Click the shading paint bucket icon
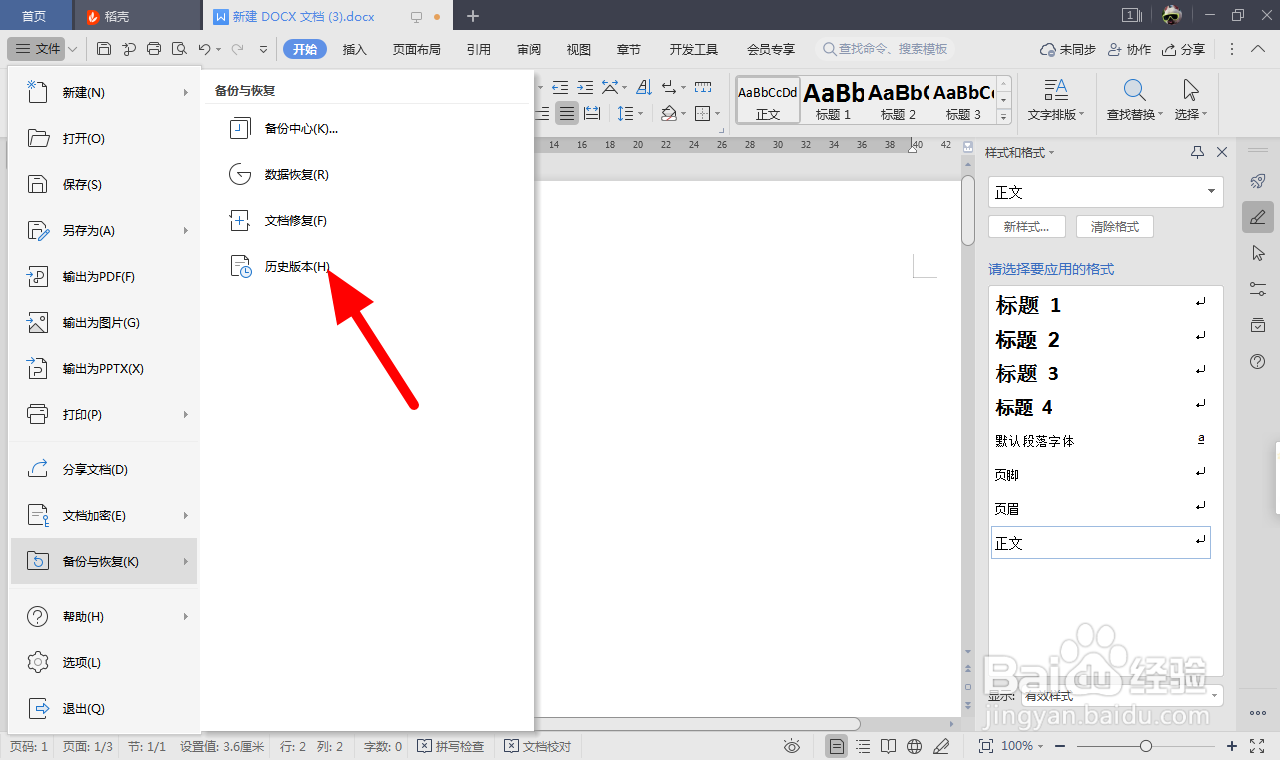The image size is (1280, 760). pyautogui.click(x=670, y=113)
